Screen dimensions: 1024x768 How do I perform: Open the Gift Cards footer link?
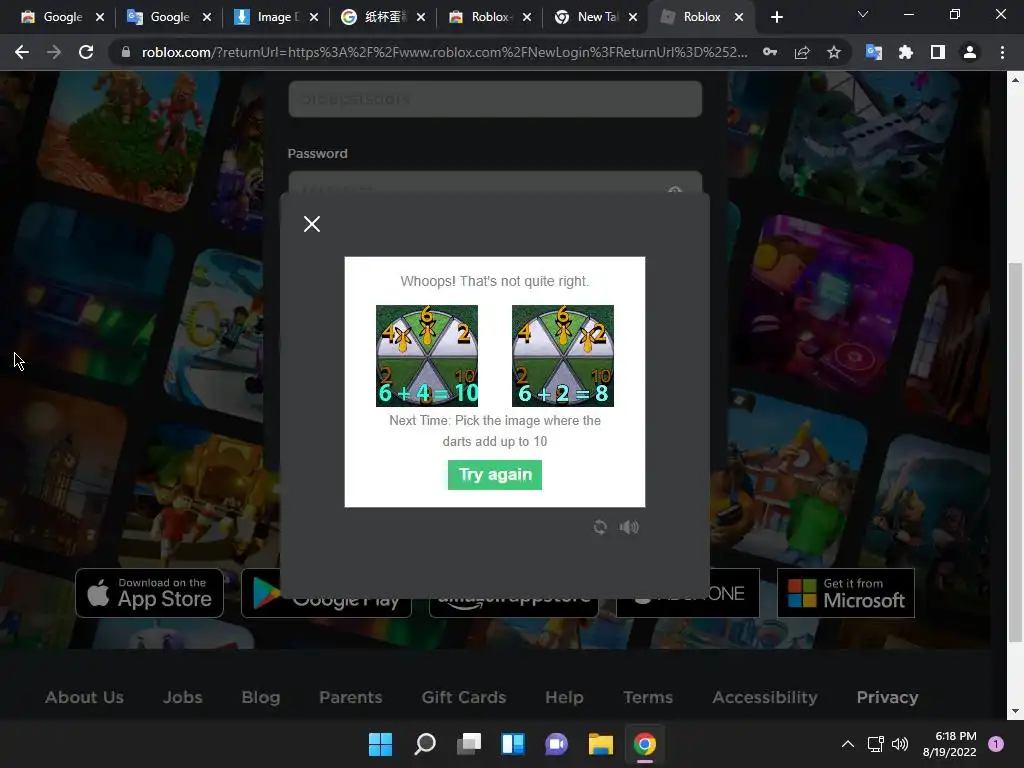click(464, 697)
